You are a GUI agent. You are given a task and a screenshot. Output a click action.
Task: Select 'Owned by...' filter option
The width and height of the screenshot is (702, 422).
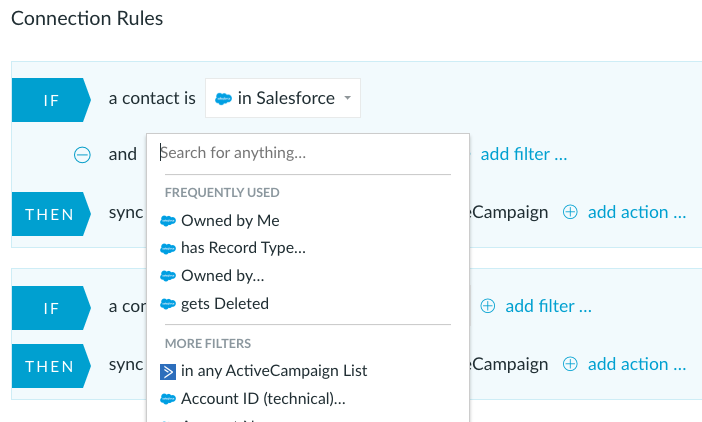click(223, 276)
